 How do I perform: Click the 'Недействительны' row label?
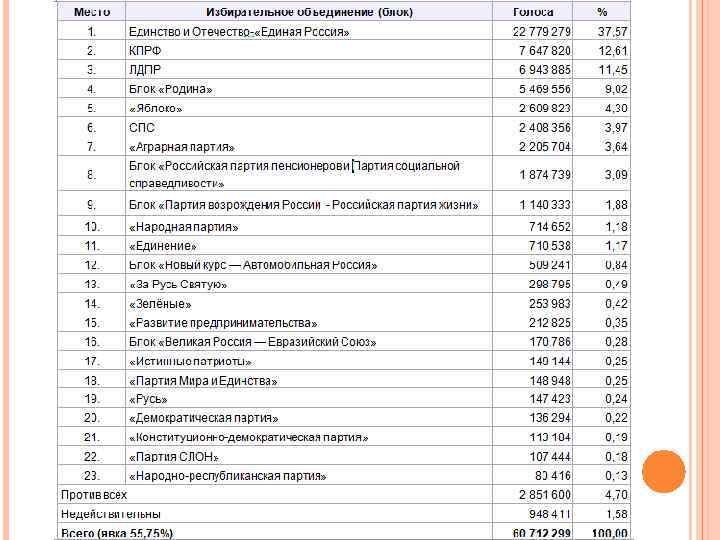pos(111,514)
